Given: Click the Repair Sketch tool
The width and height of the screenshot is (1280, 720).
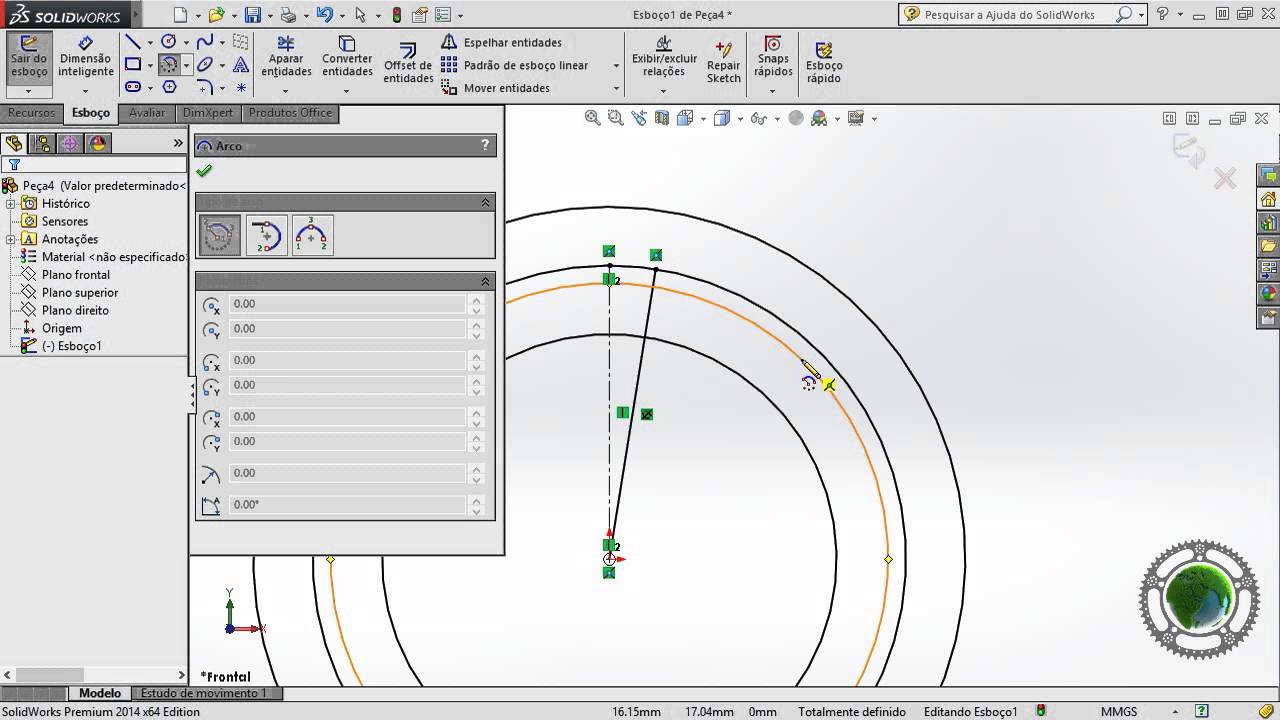Looking at the screenshot, I should point(723,62).
